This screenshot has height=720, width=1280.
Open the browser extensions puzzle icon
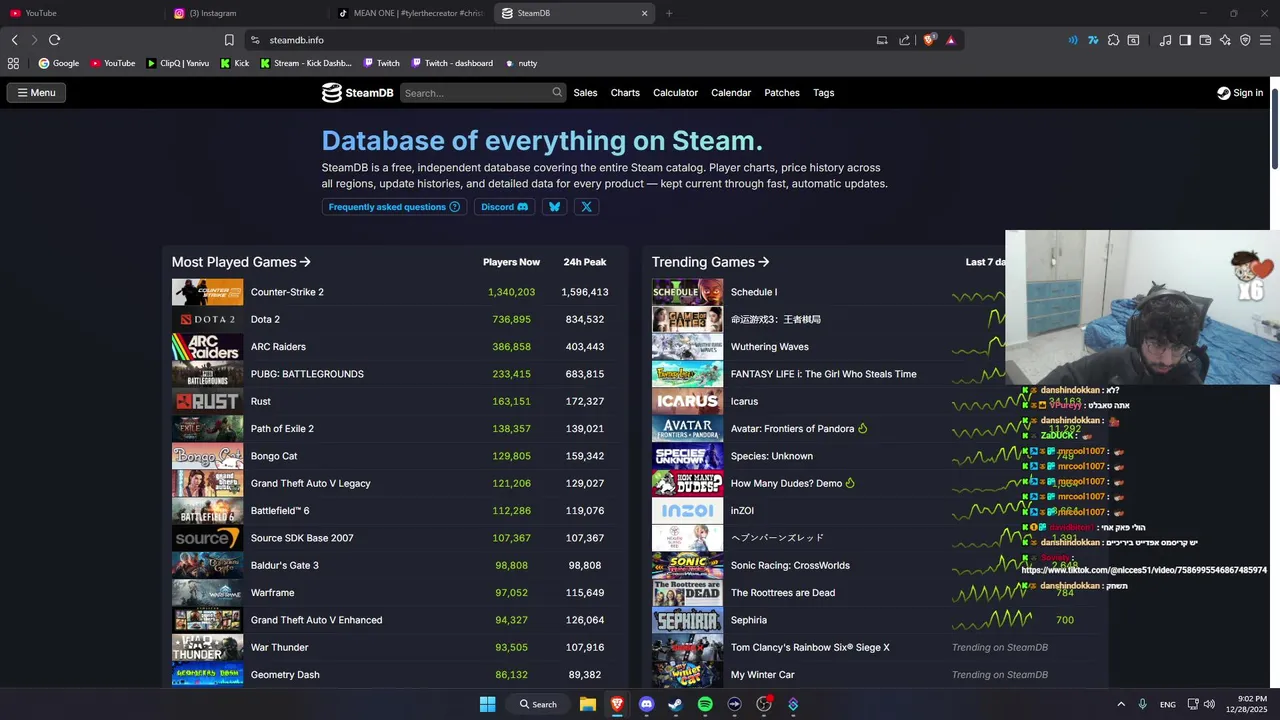click(1113, 40)
